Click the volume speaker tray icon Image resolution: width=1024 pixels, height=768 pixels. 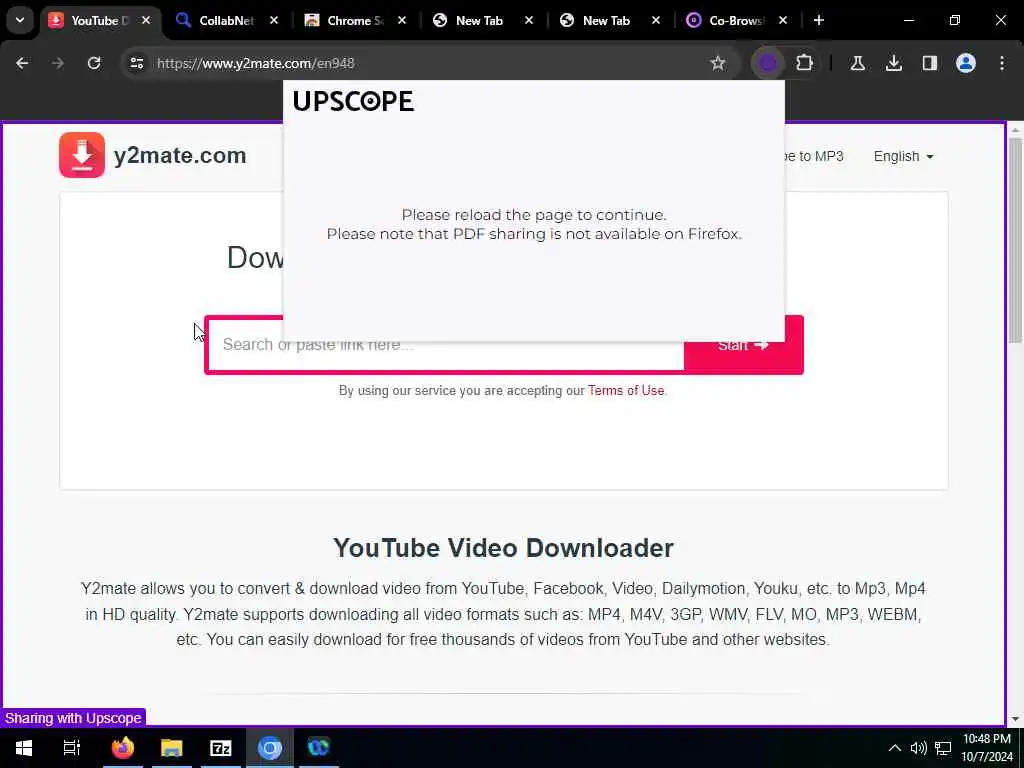point(918,748)
